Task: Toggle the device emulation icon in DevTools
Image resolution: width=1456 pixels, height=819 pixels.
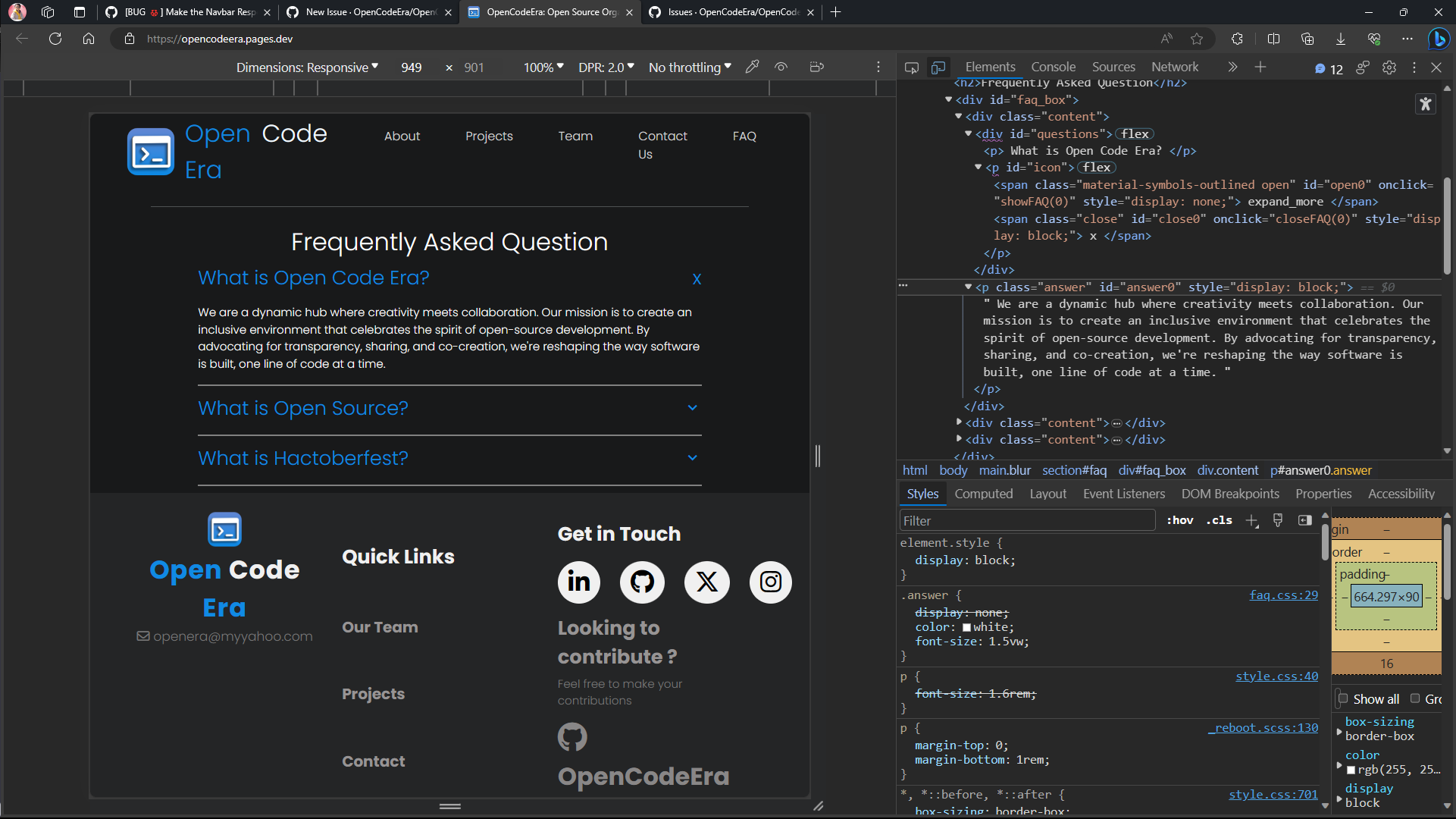Action: [939, 67]
